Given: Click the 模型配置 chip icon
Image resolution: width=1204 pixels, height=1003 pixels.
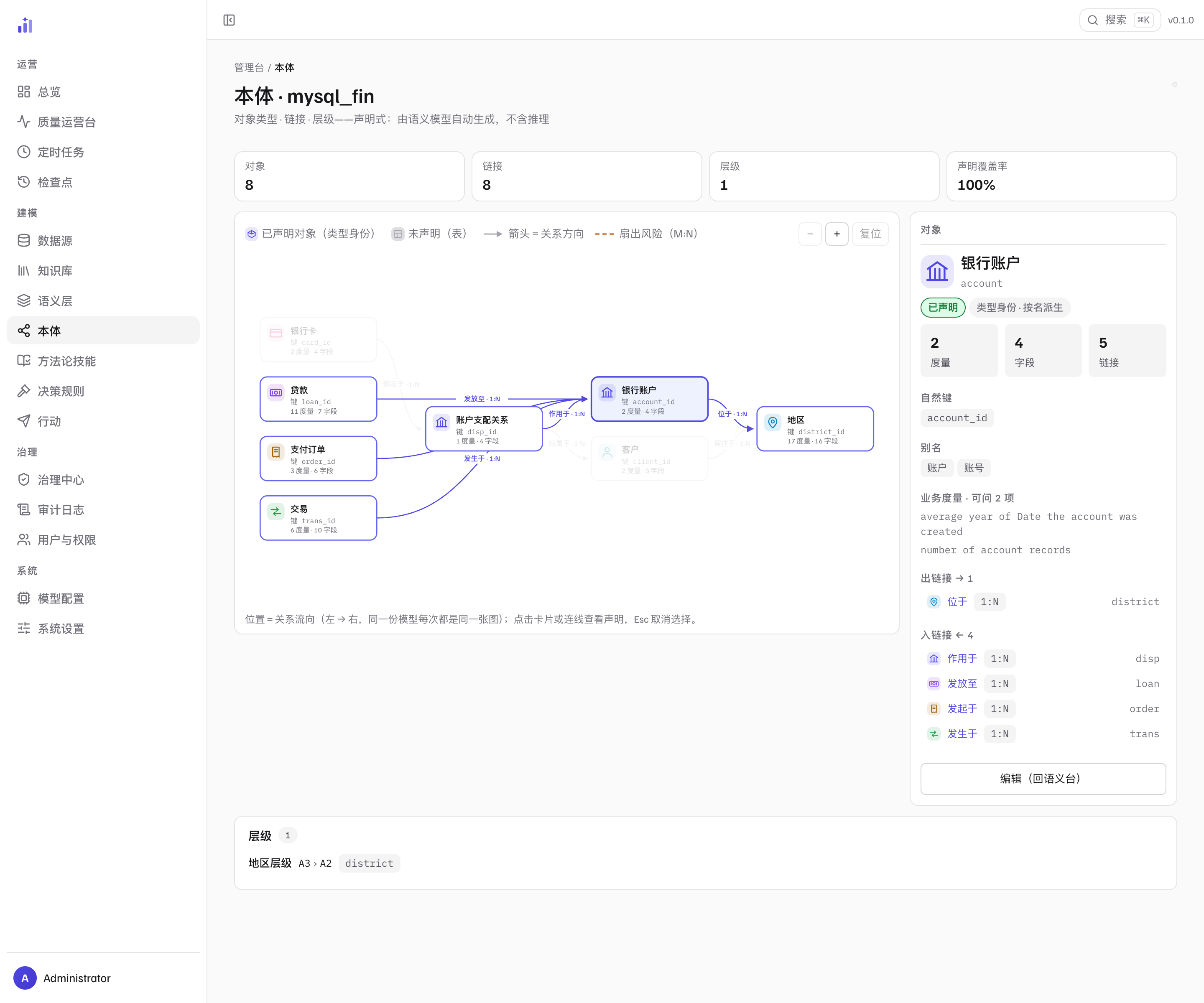Looking at the screenshot, I should coord(23,598).
